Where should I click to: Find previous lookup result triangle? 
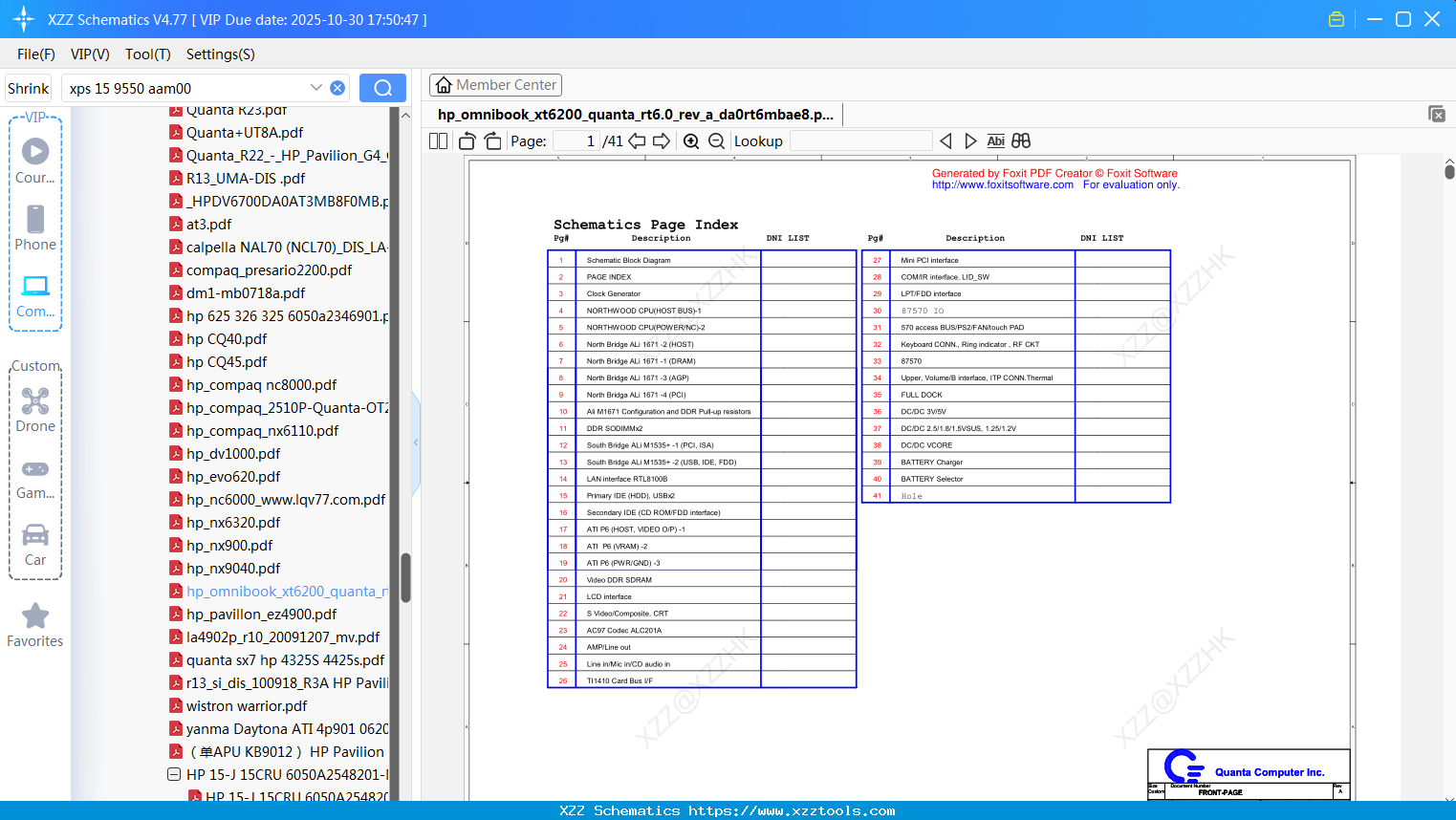[x=946, y=140]
